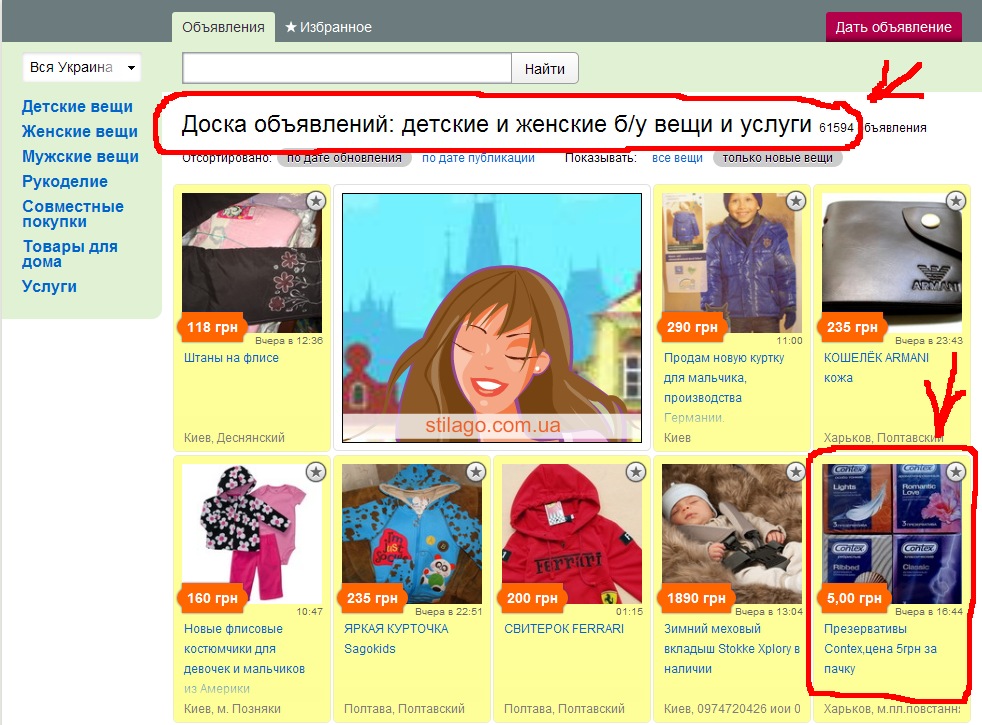Image resolution: width=982 pixels, height=725 pixels.
Task: Star the Штаны на флисе listing
Action: (x=316, y=201)
